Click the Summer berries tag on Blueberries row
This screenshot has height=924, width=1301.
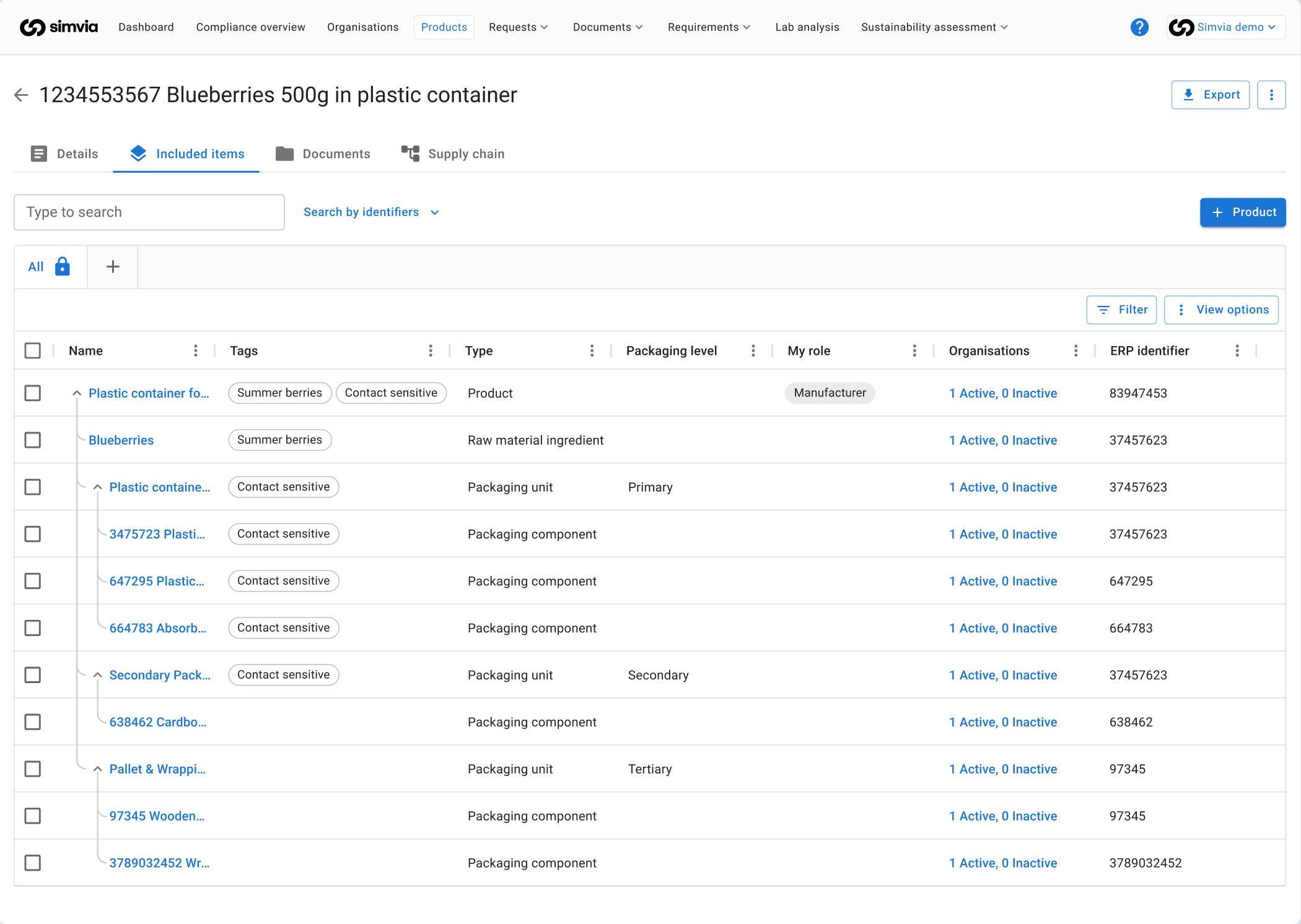click(x=280, y=440)
